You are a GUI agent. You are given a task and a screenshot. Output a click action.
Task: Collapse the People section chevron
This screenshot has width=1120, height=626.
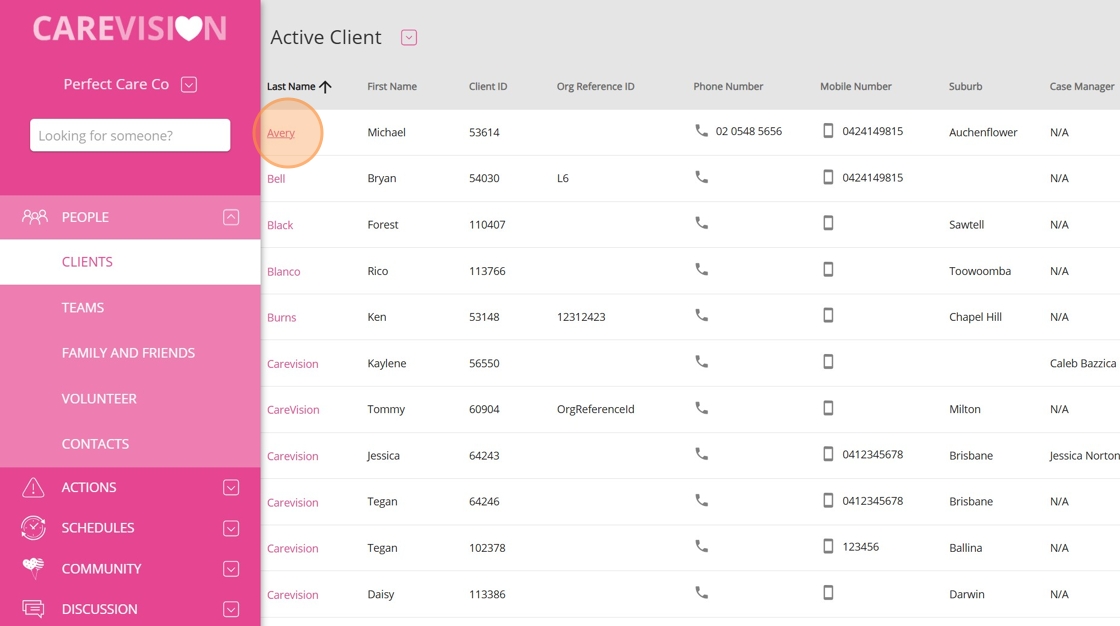click(x=231, y=217)
